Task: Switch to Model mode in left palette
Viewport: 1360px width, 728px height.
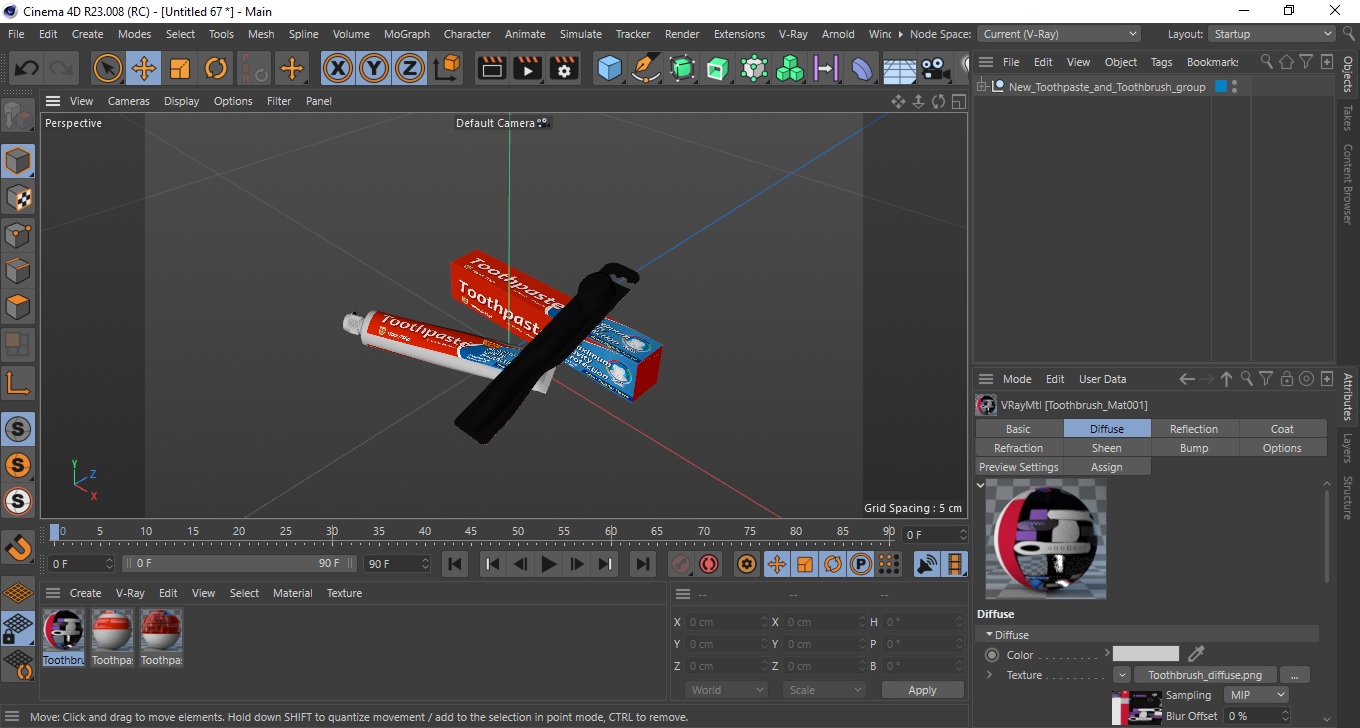Action: [18, 161]
